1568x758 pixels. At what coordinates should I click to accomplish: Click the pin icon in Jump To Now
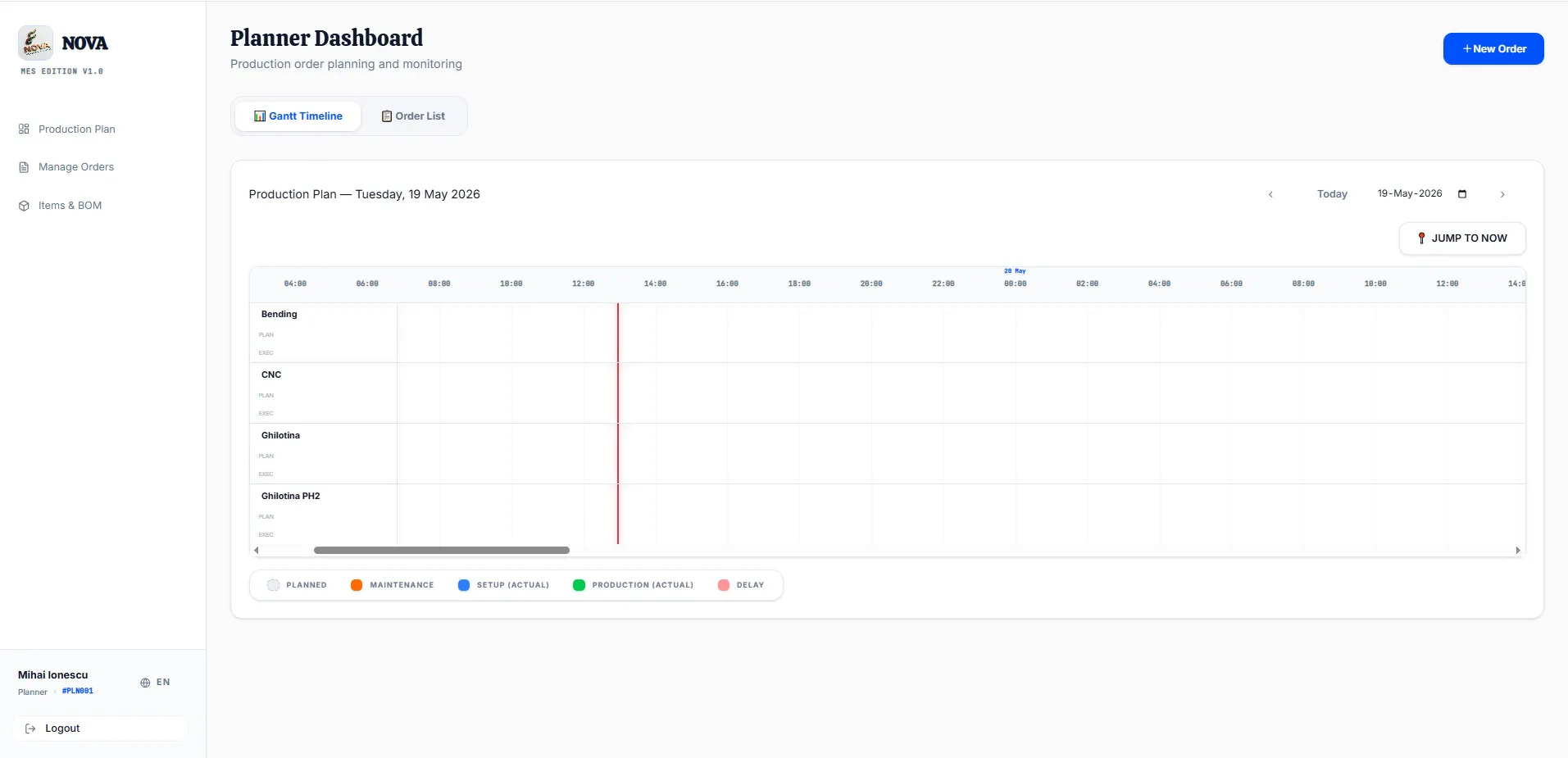[x=1421, y=238]
